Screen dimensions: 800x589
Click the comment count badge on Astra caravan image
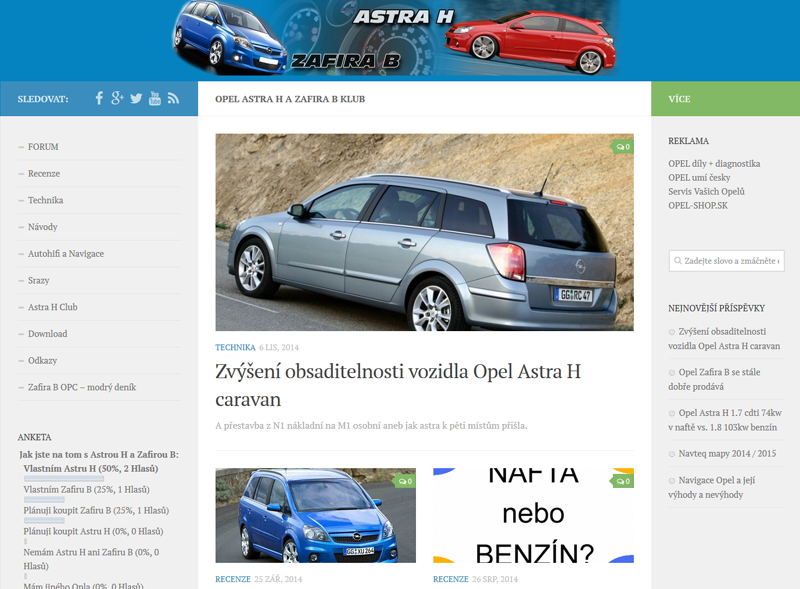coord(622,146)
